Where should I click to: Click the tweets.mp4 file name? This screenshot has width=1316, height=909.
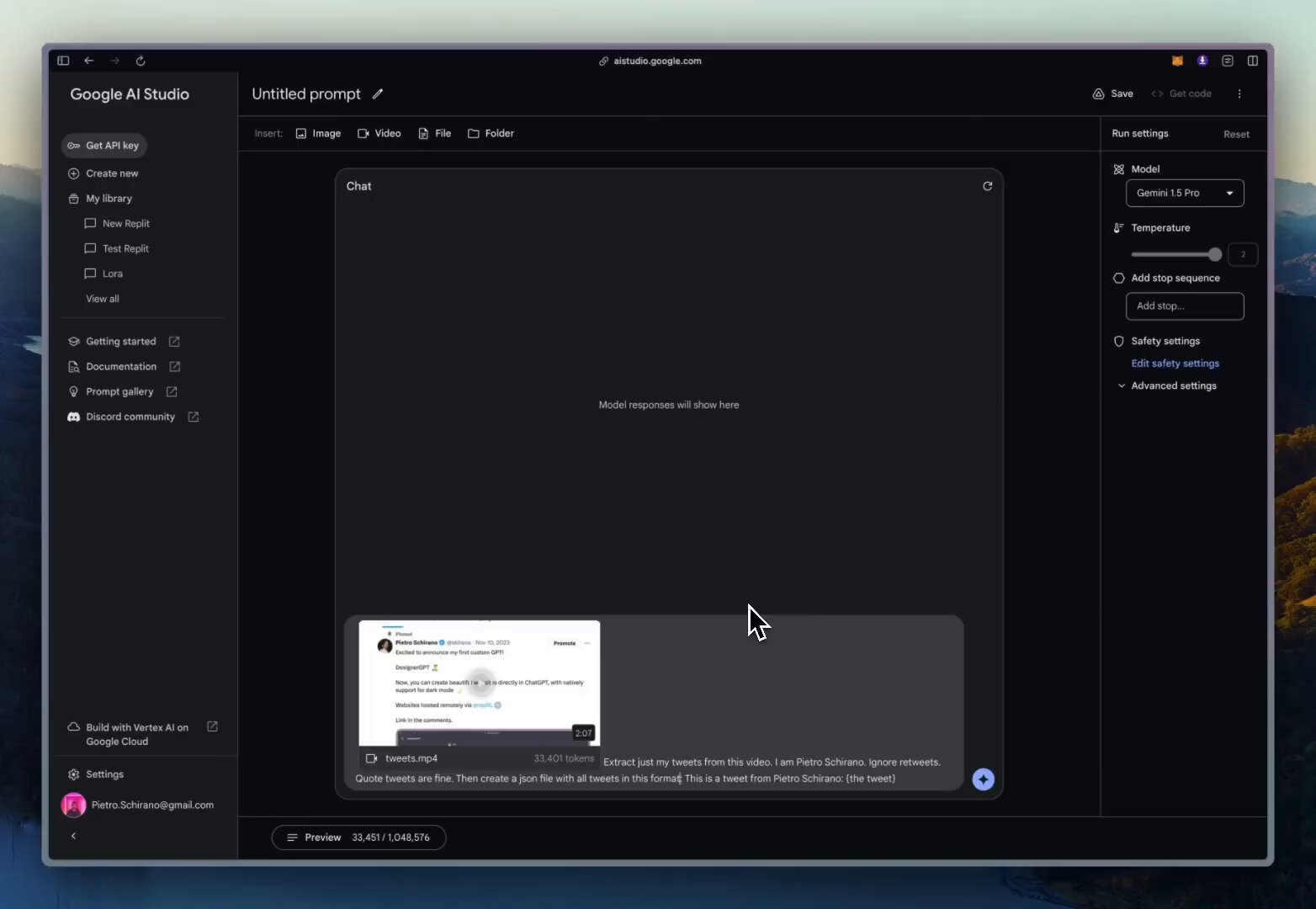tap(411, 758)
